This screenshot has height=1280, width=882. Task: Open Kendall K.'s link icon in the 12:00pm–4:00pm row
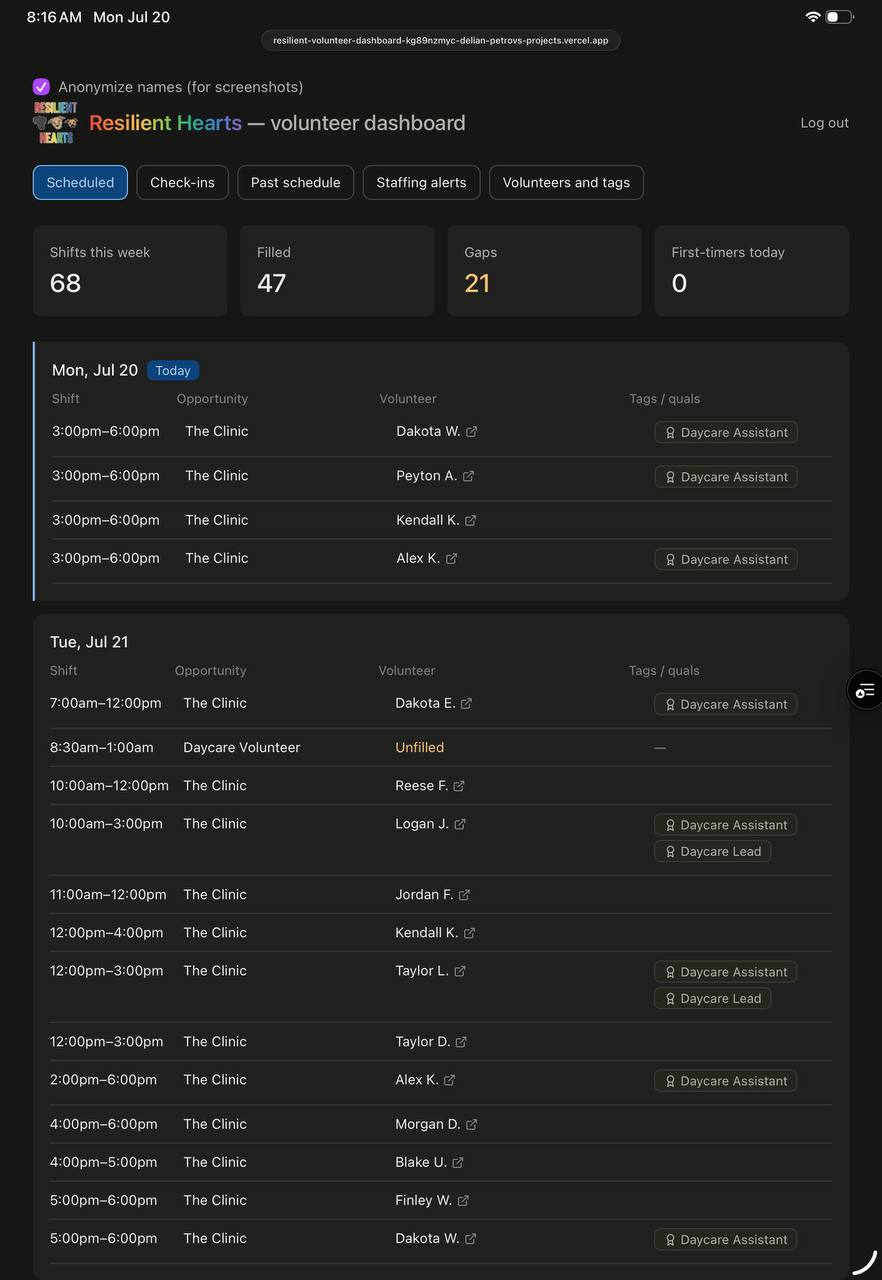click(x=469, y=933)
